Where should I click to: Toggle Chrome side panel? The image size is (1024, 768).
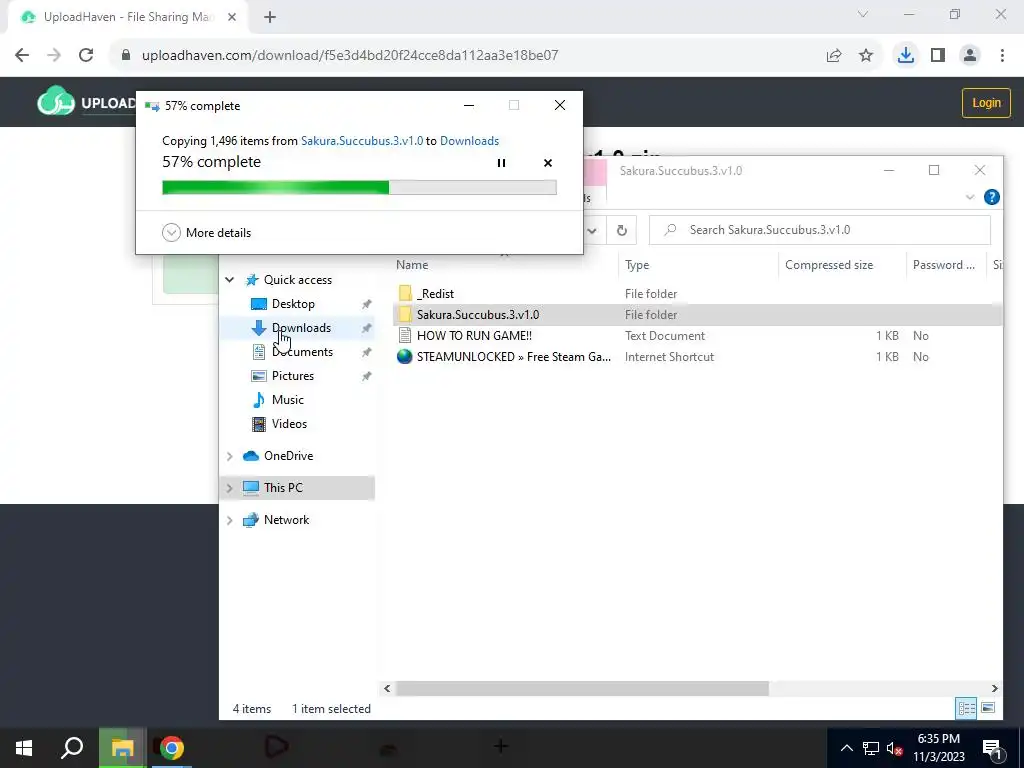(938, 56)
